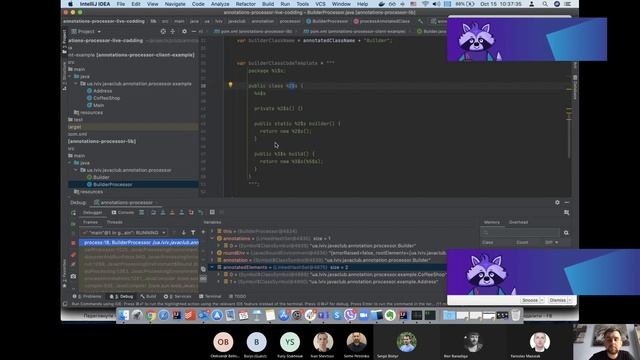Hide the Project tool window
Viewport: 640px width, 360px height.
click(x=193, y=31)
